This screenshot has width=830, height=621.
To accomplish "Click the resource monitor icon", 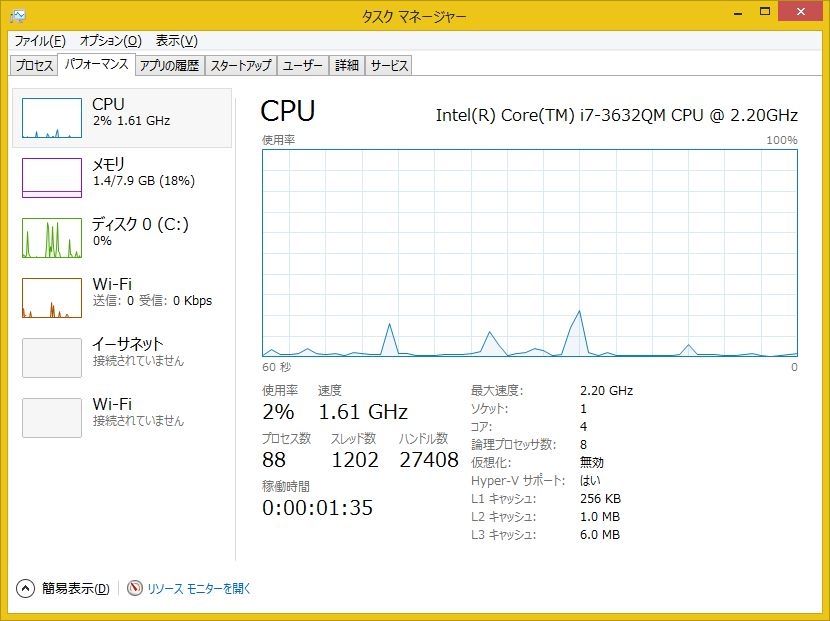I will (134, 588).
